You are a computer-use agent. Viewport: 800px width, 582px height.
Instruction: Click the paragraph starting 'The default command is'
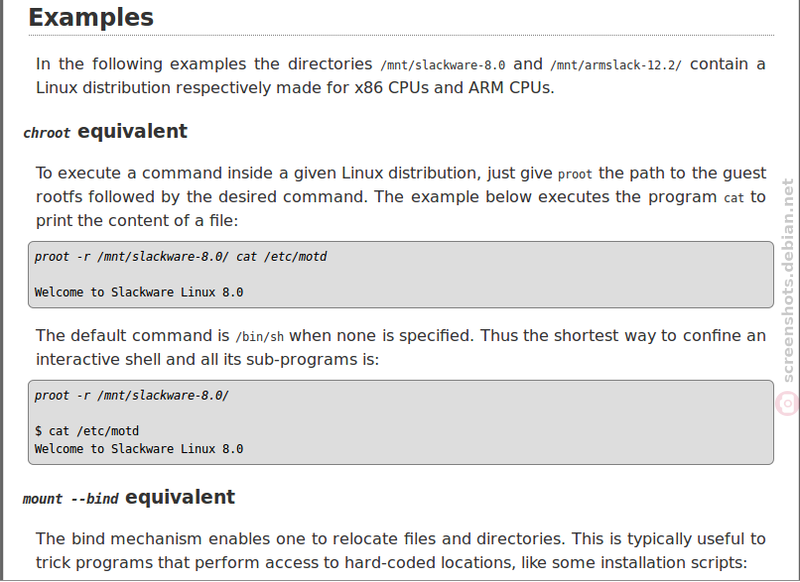[401, 347]
